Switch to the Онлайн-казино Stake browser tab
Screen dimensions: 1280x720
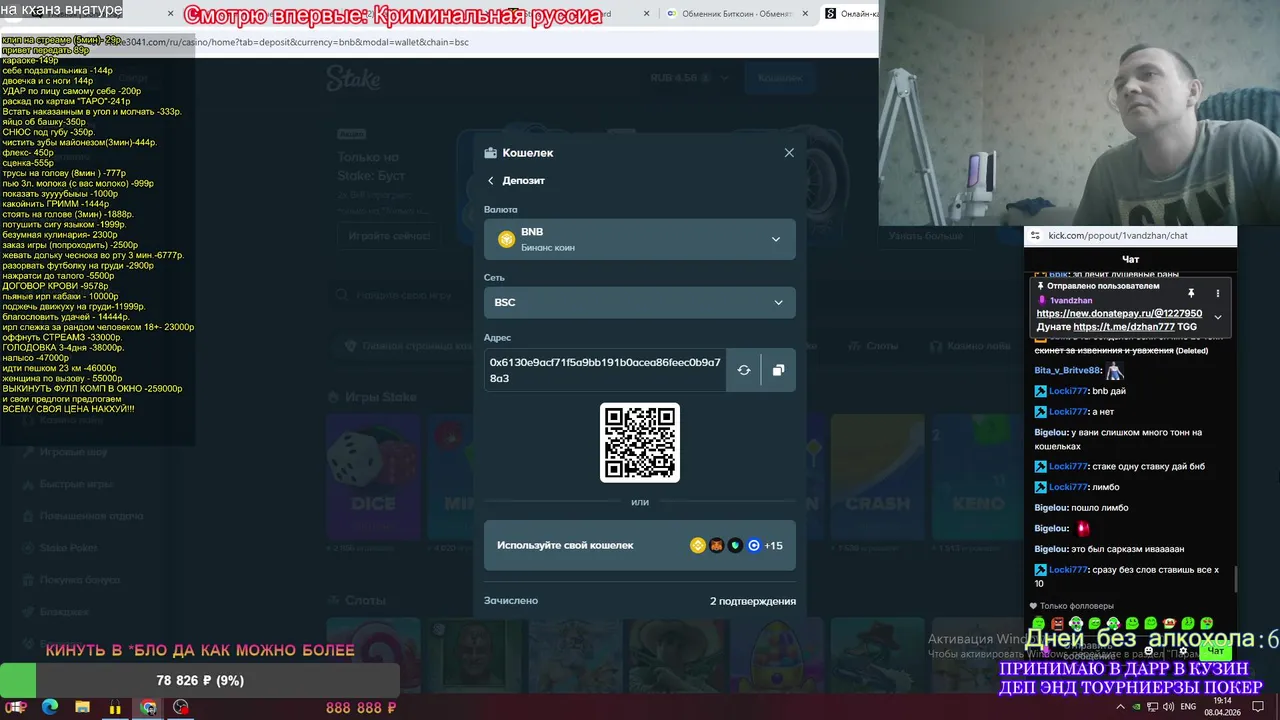tap(850, 14)
